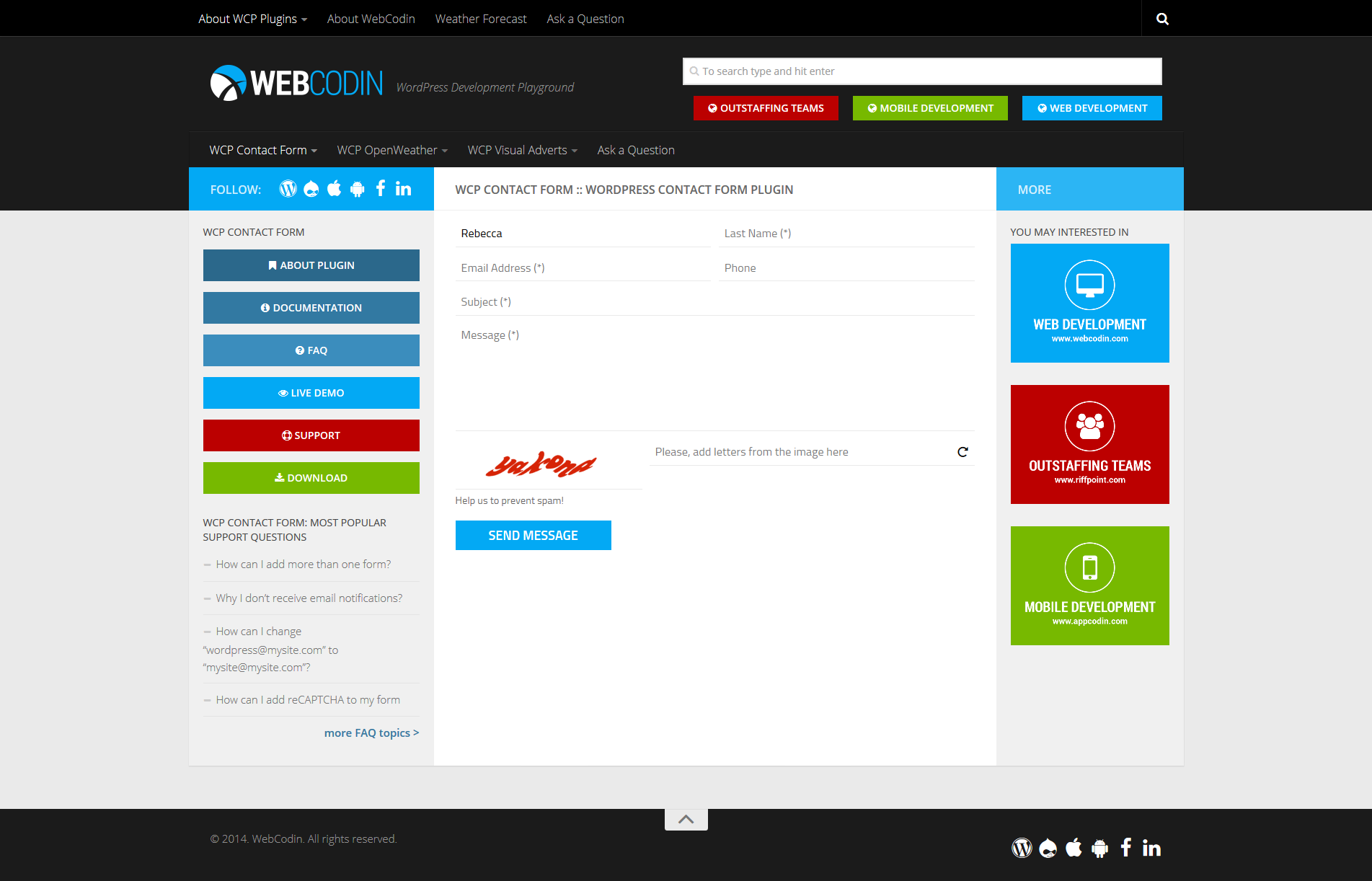Click the Send Message button
Viewport: 1372px width, 881px height.
(x=534, y=536)
